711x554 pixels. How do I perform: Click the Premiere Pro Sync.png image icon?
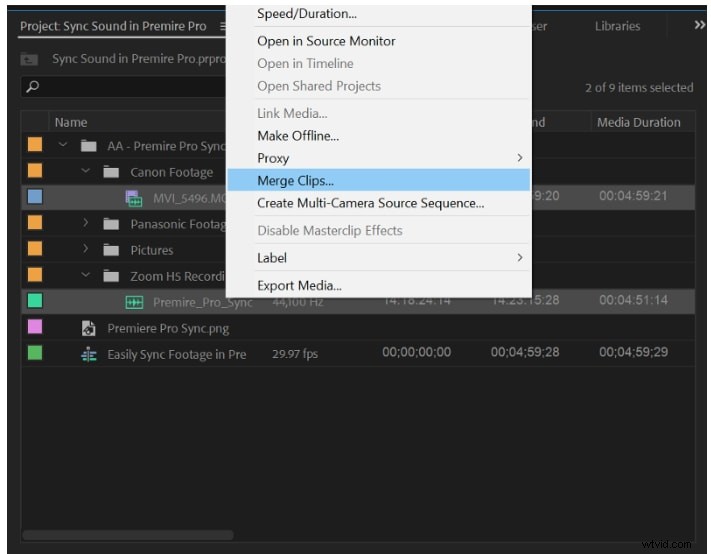click(88, 328)
